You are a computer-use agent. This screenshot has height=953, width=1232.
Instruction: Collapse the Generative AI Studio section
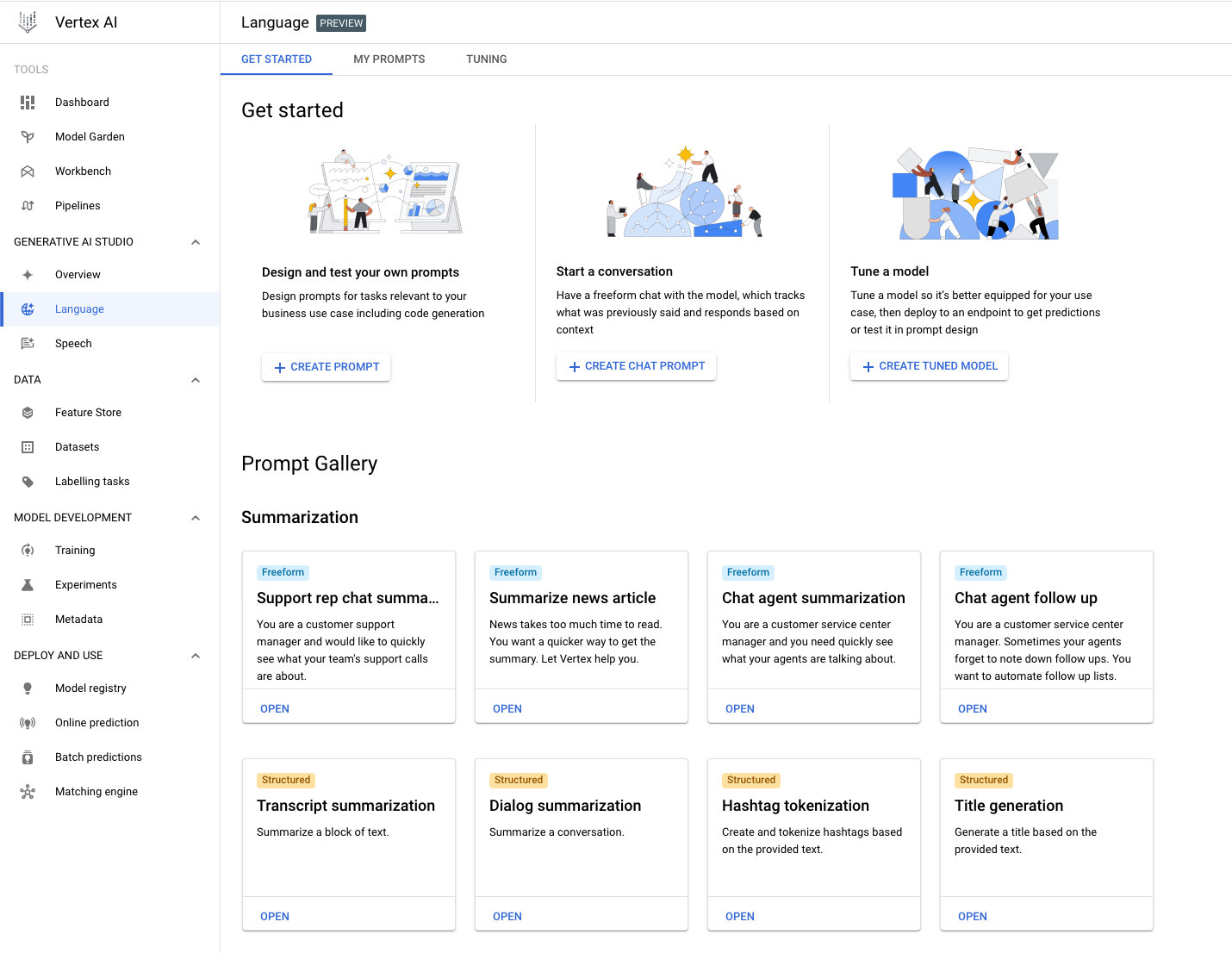(x=196, y=242)
